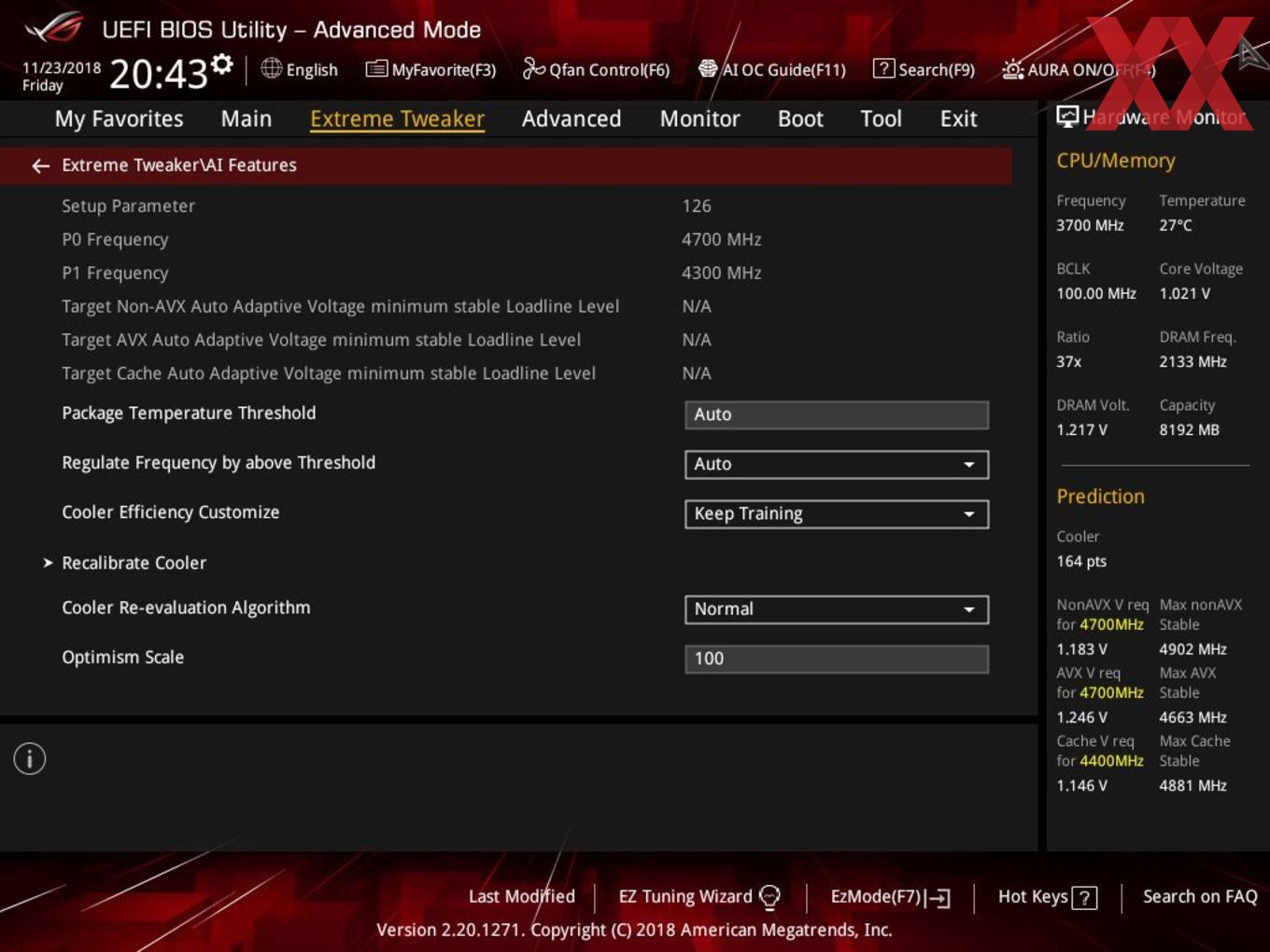Select Target Non-AVX Auto Adaptive Voltage row
The image size is (1270, 952).
tap(505, 306)
